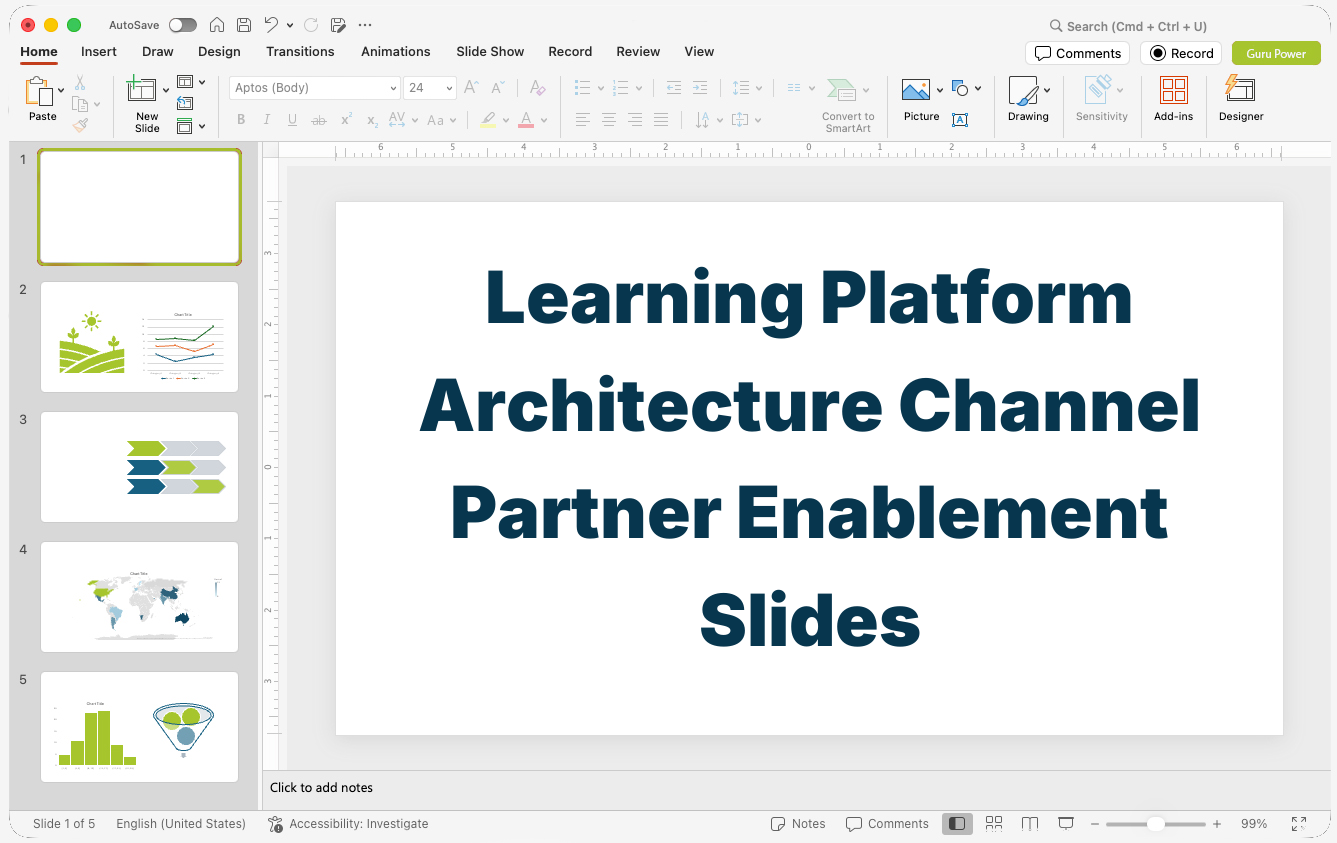
Task: Switch to the Design tab
Action: click(219, 51)
